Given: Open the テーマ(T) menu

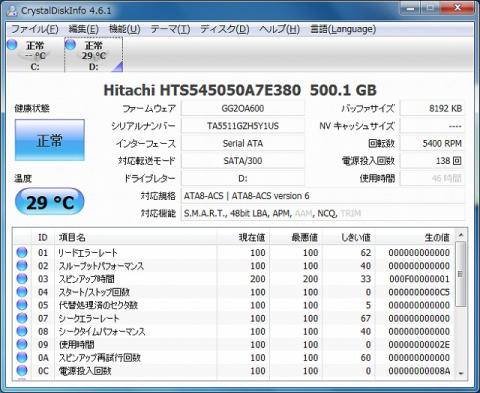Looking at the screenshot, I should pos(170,29).
